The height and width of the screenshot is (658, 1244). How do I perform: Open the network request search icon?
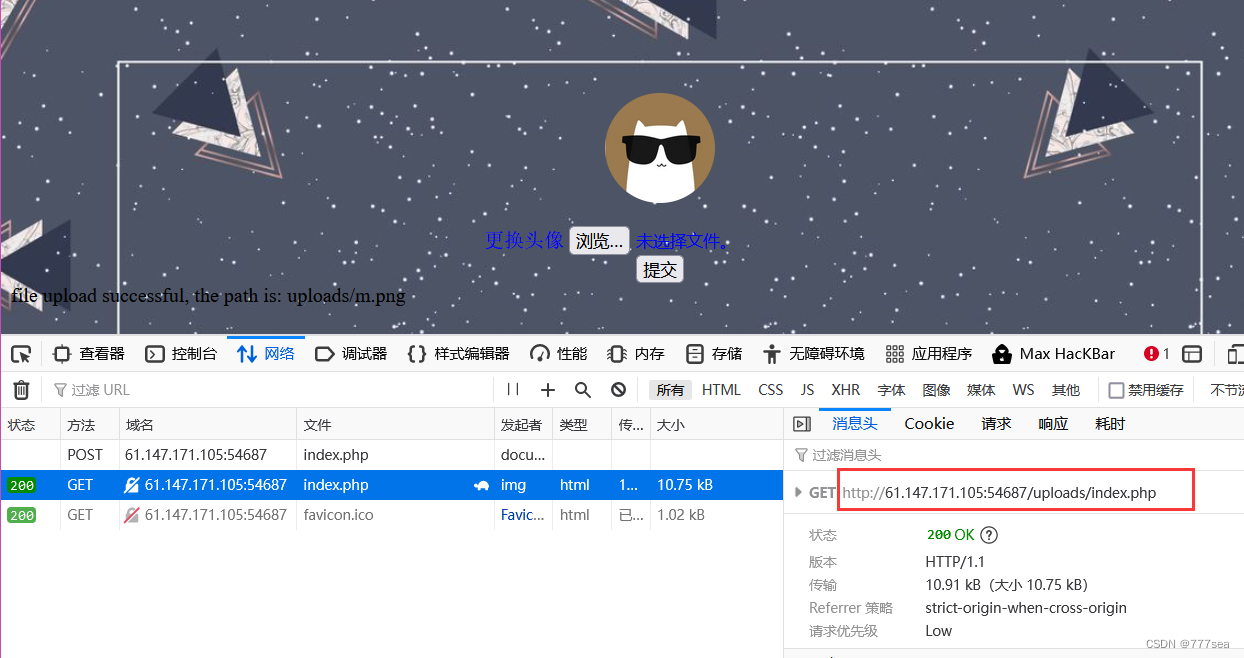tap(583, 389)
